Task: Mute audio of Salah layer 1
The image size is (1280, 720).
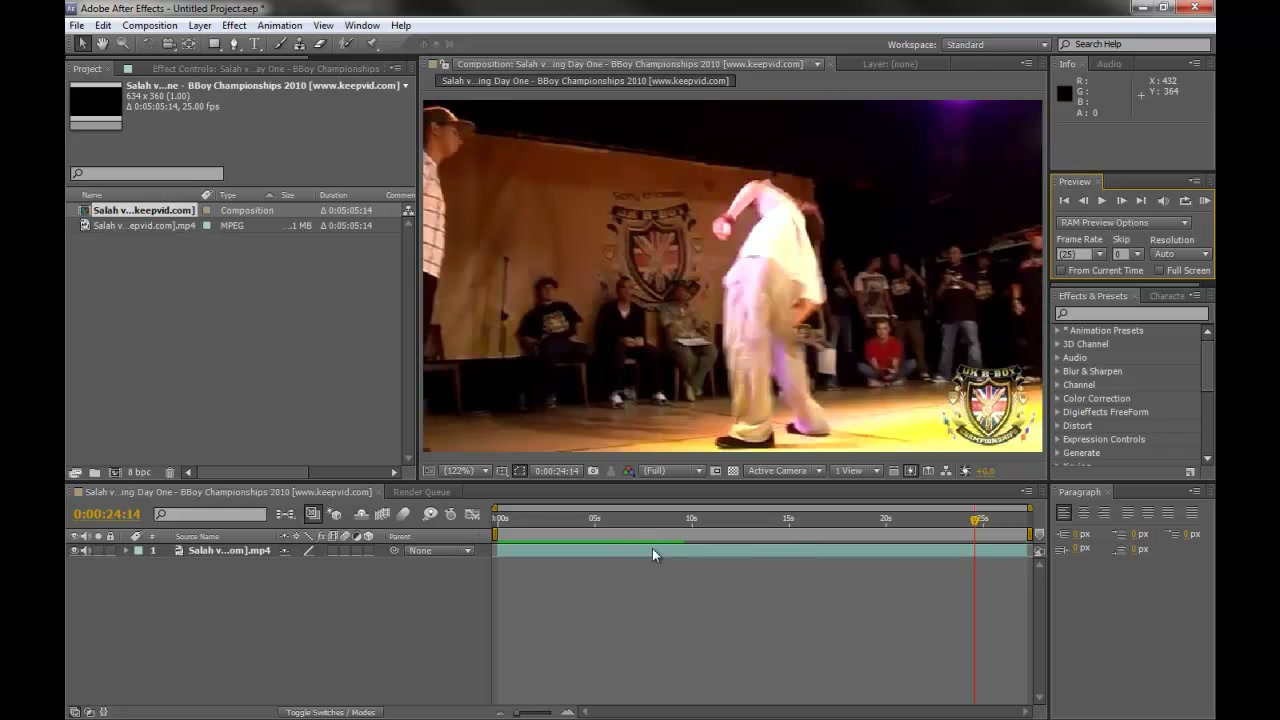Action: (86, 551)
